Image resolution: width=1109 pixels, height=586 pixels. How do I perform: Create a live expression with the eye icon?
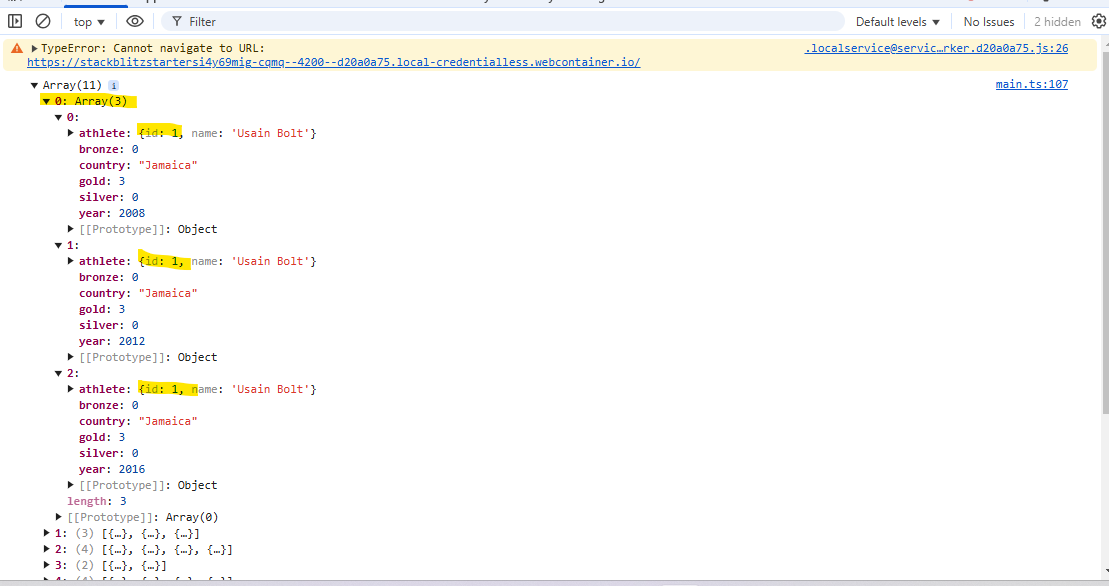[x=135, y=20]
